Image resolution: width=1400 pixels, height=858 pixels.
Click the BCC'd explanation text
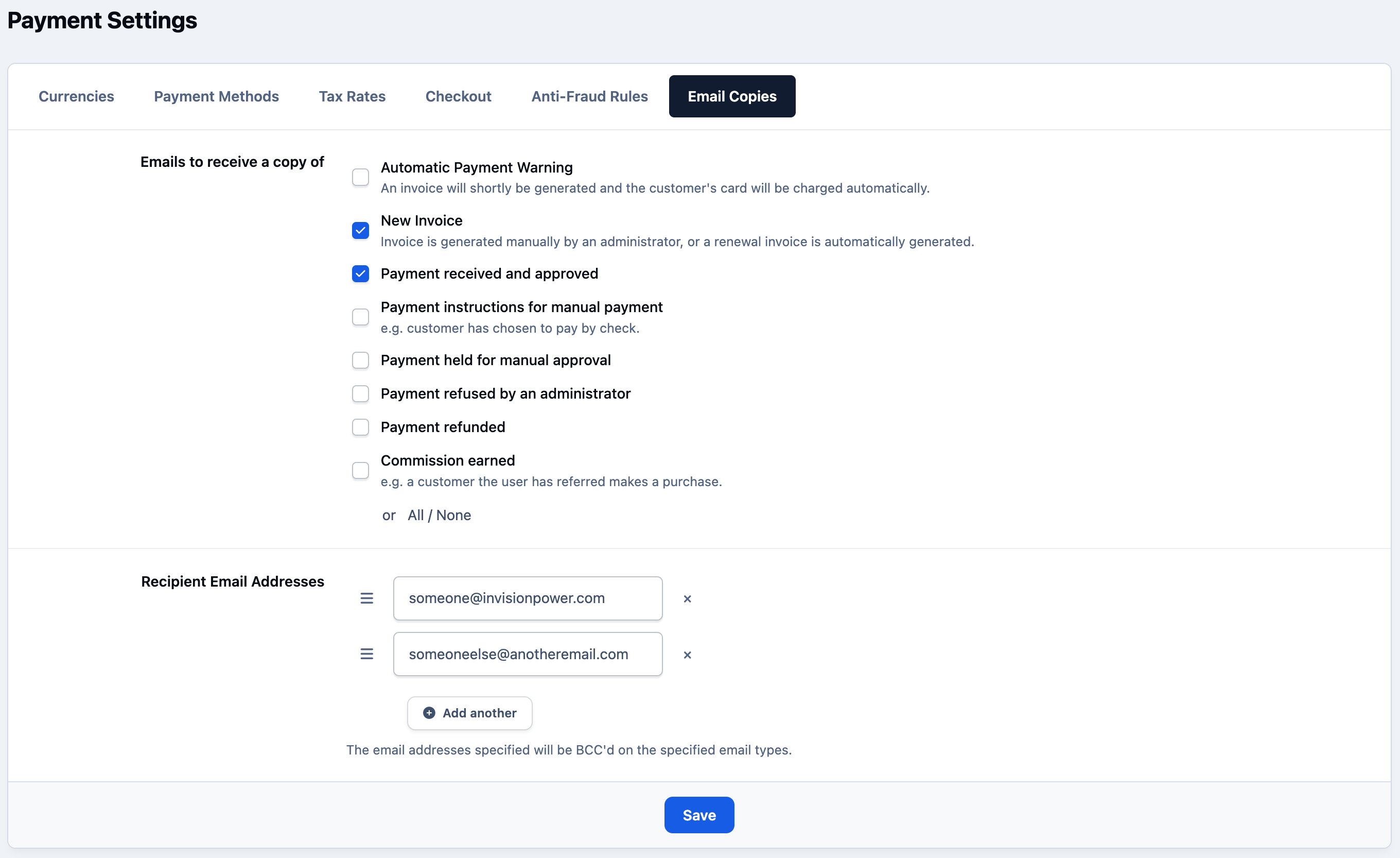(569, 749)
